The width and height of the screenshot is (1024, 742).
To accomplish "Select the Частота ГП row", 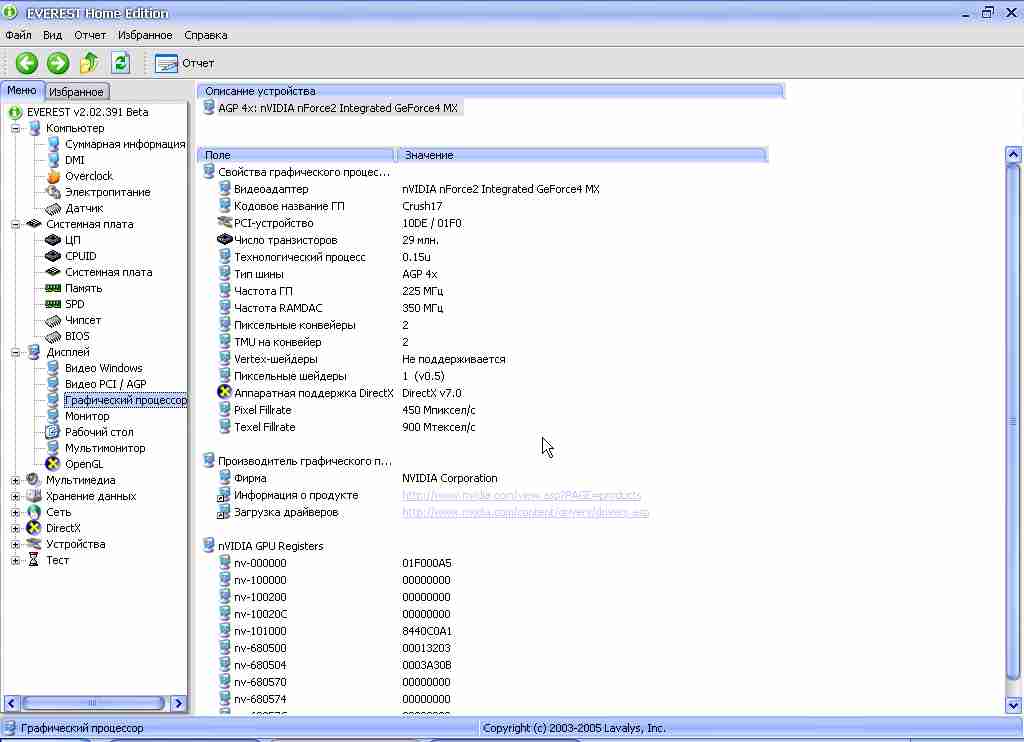I will pos(330,291).
